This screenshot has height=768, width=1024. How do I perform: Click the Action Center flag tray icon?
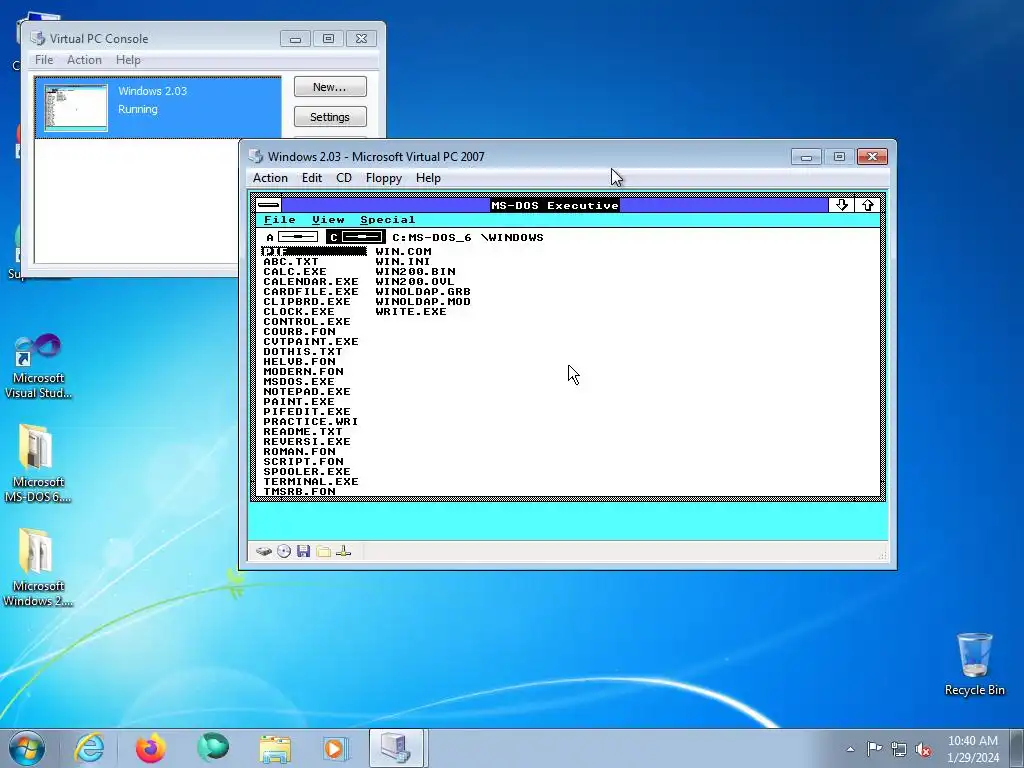coord(874,748)
